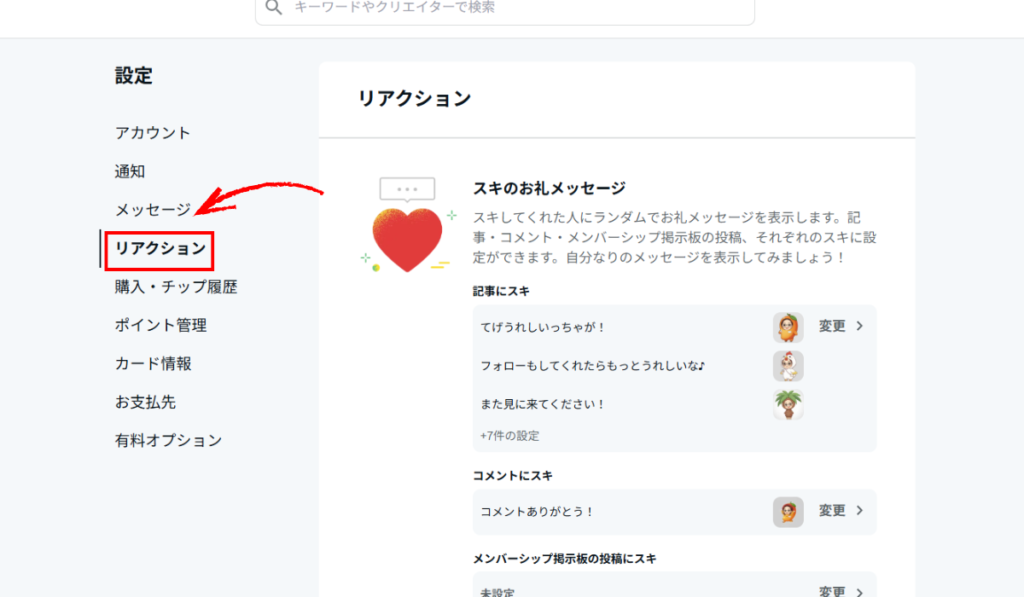Click avatar beside コメントありがとう！
Image resolution: width=1024 pixels, height=597 pixels.
[x=788, y=511]
